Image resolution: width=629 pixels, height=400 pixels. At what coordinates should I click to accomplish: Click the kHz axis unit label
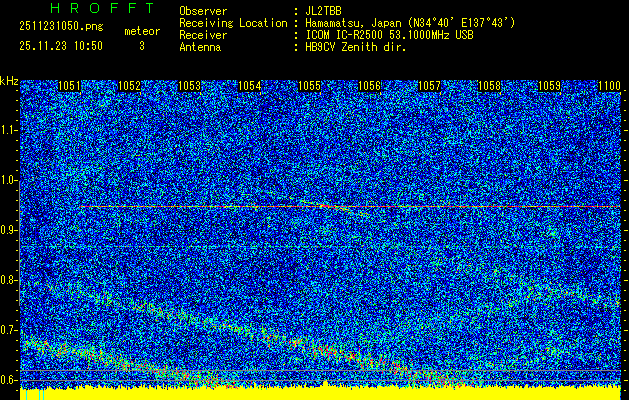[9, 80]
